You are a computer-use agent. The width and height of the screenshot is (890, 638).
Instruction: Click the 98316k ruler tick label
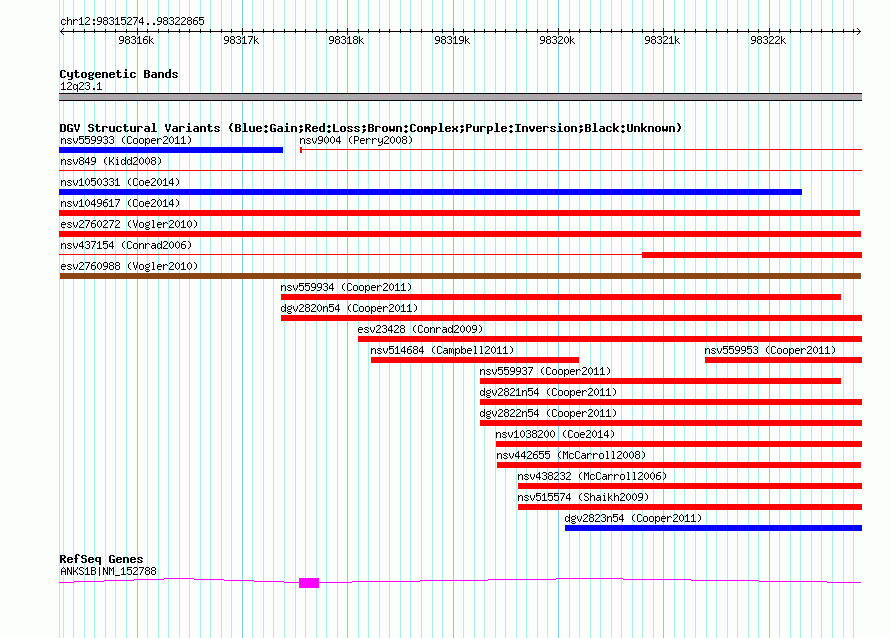[x=136, y=40]
